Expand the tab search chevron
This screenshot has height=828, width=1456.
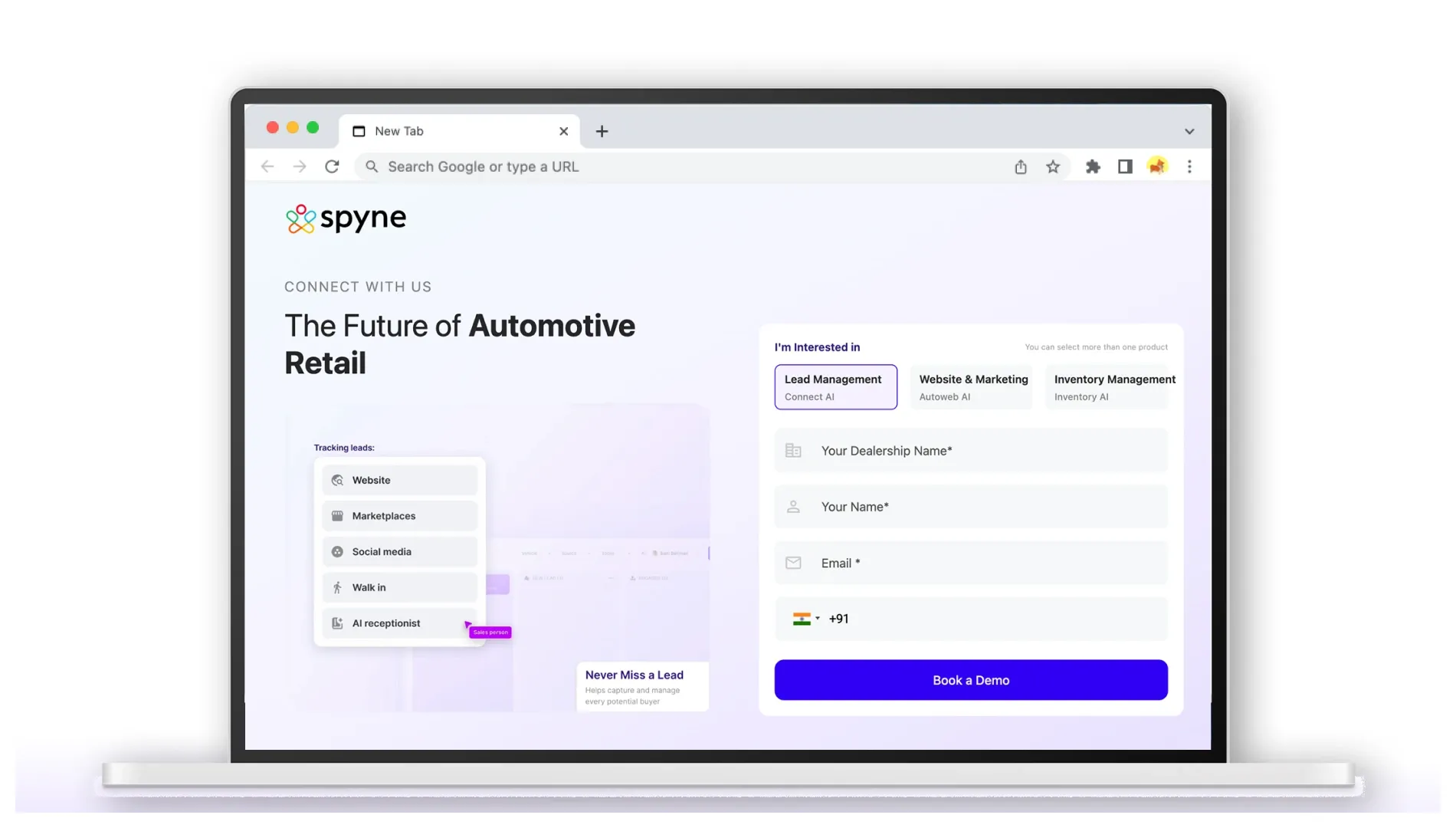[x=1189, y=131]
